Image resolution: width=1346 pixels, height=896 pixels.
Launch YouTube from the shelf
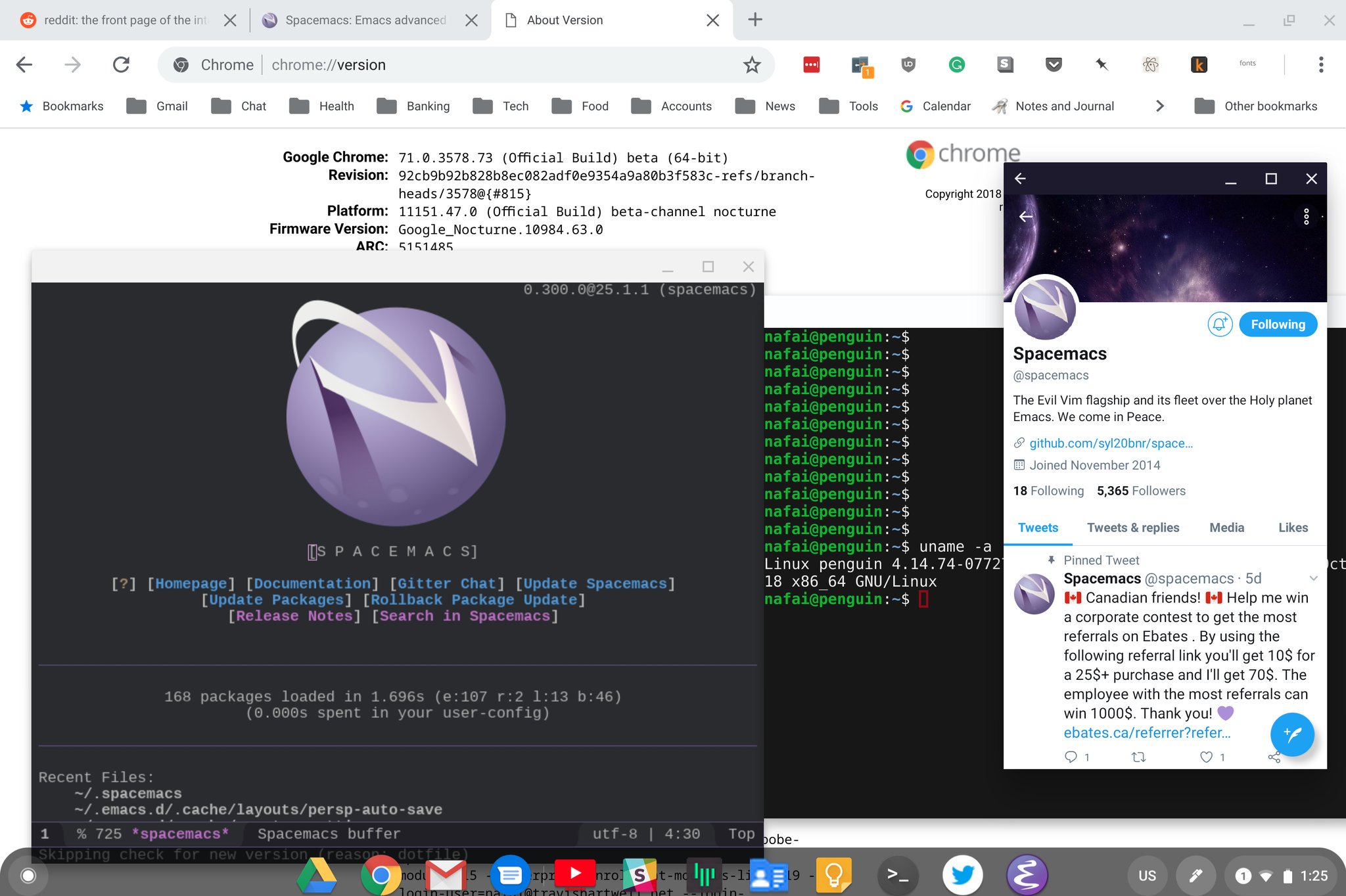click(x=575, y=873)
